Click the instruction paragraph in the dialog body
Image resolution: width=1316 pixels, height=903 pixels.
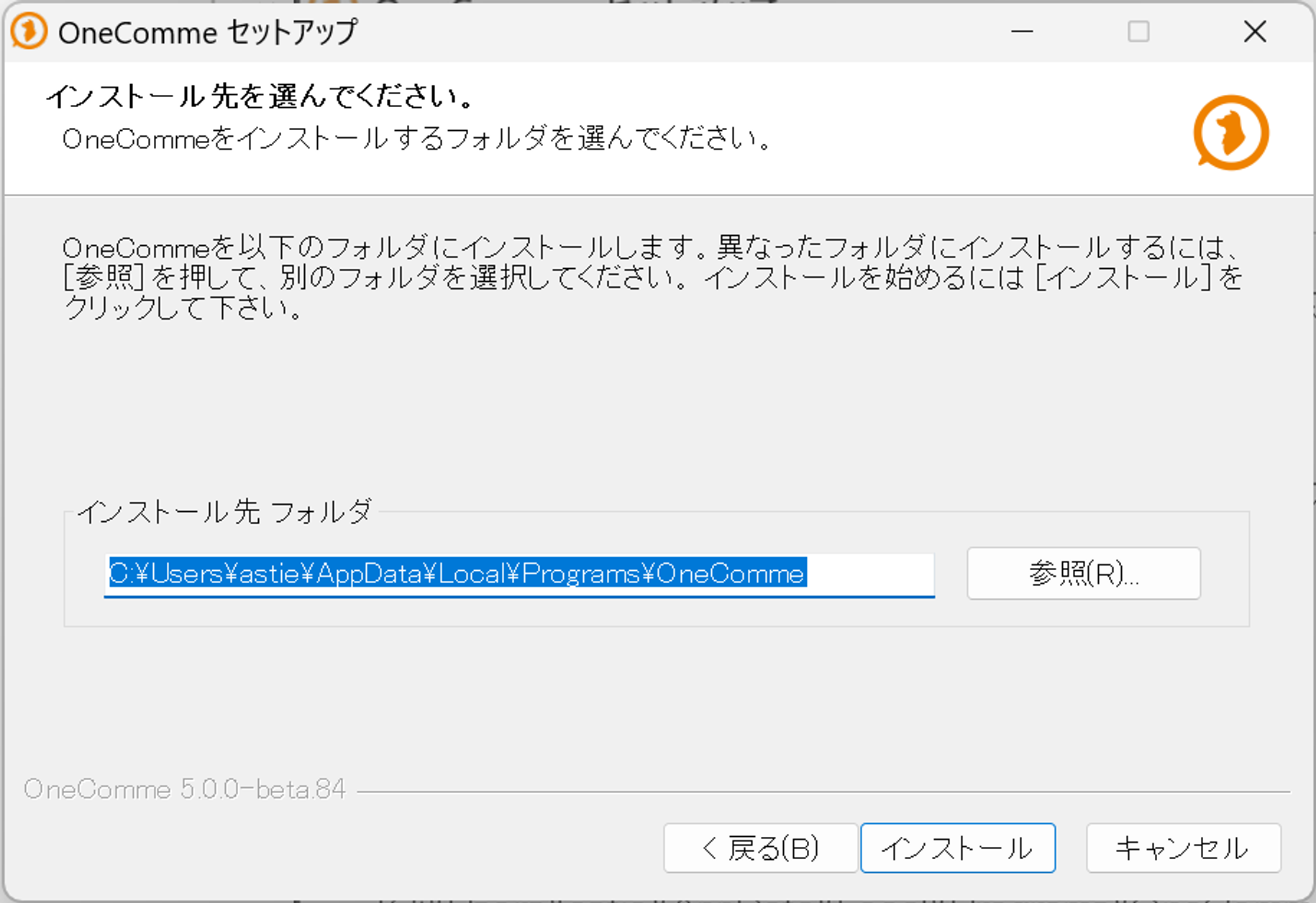[x=647, y=278]
